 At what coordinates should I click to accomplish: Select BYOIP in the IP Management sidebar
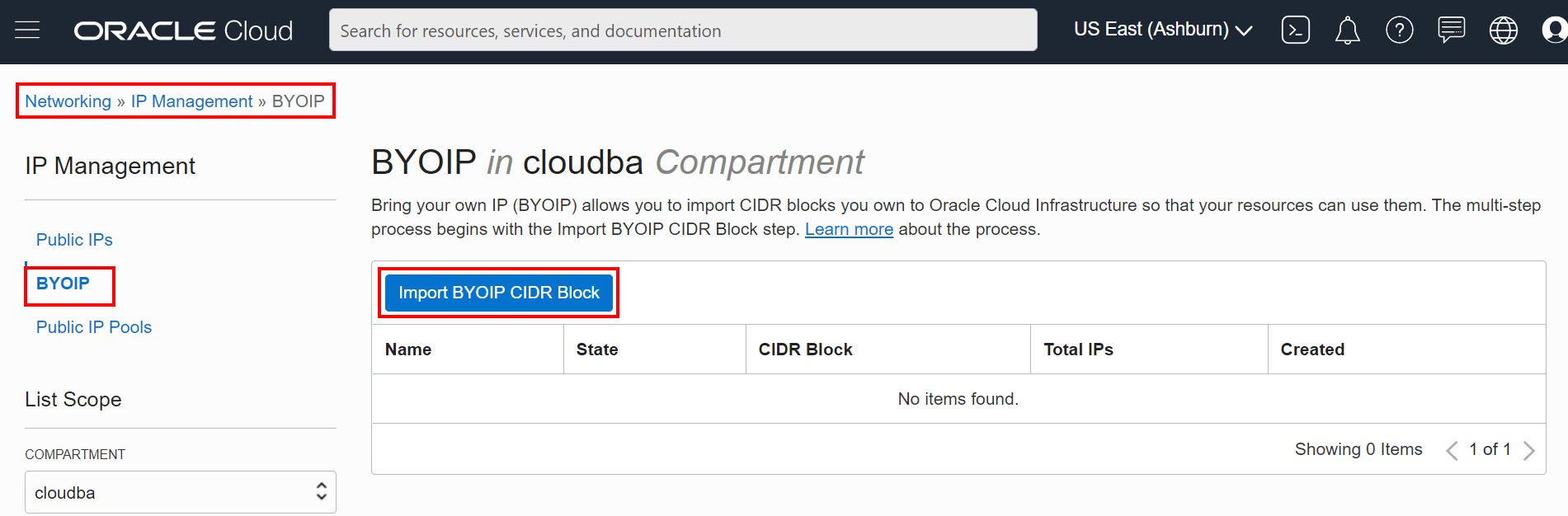pyautogui.click(x=63, y=284)
